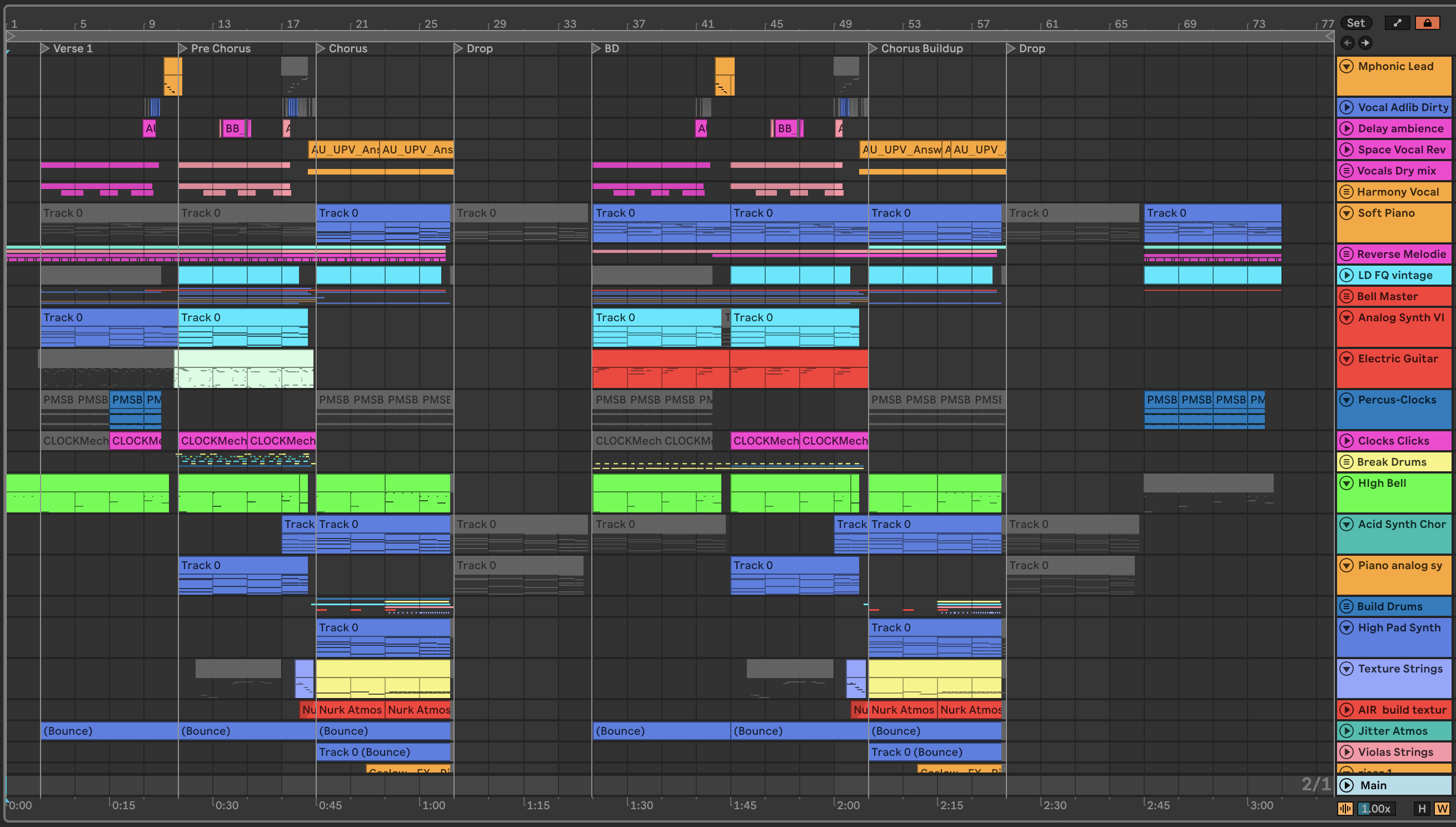Click the Set locator button
The image size is (1456, 827).
[1355, 23]
